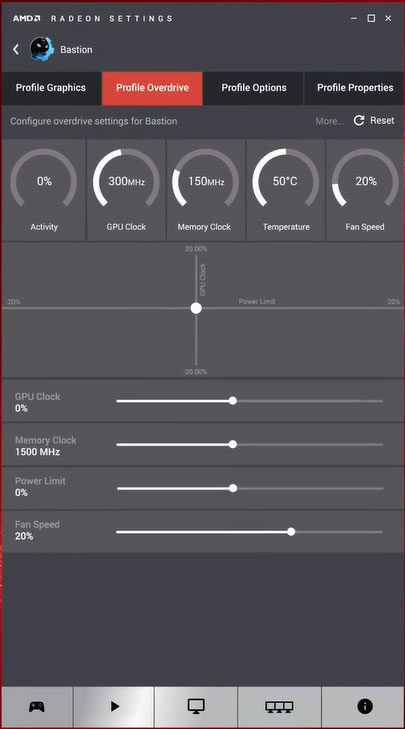Click the Temperature gauge tile
The width and height of the screenshot is (405, 729).
coord(285,190)
